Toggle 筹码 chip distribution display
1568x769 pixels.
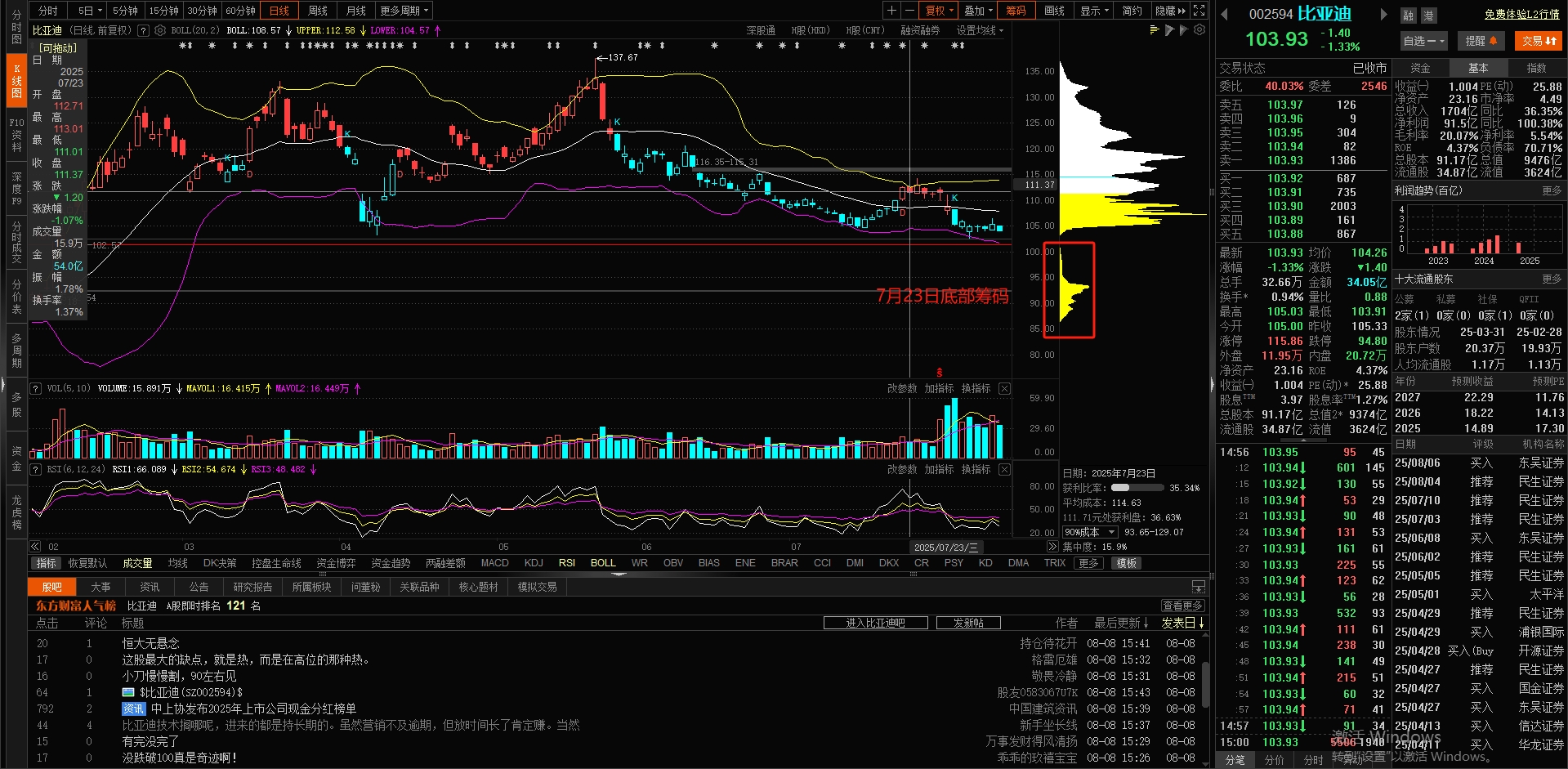1016,11
